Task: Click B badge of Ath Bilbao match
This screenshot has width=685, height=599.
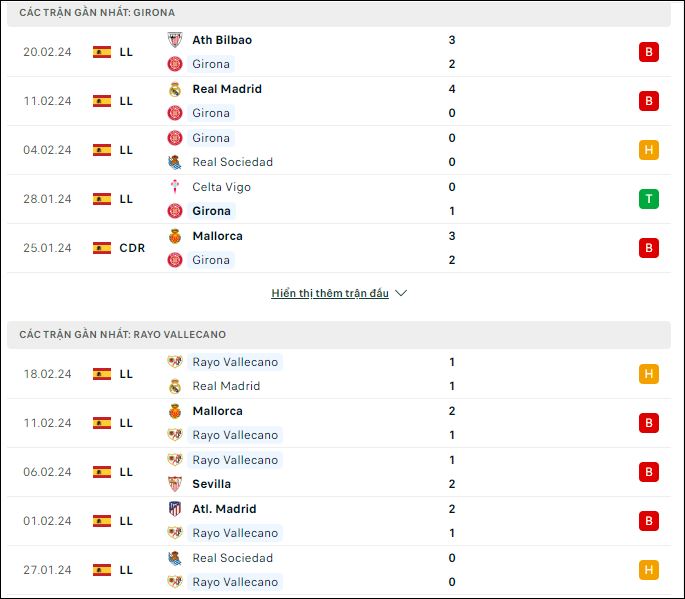Action: click(x=649, y=52)
